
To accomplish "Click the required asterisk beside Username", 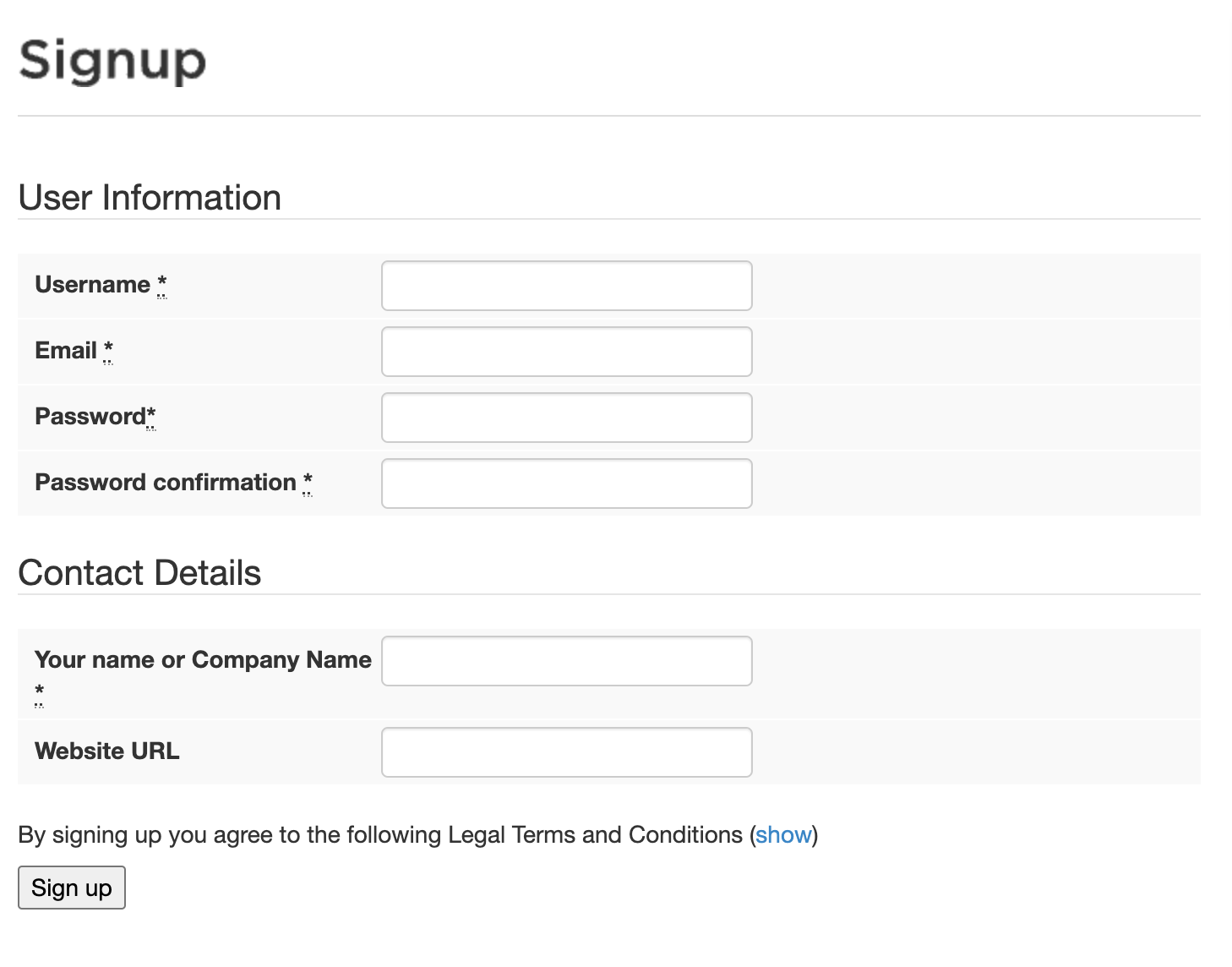I will point(162,285).
